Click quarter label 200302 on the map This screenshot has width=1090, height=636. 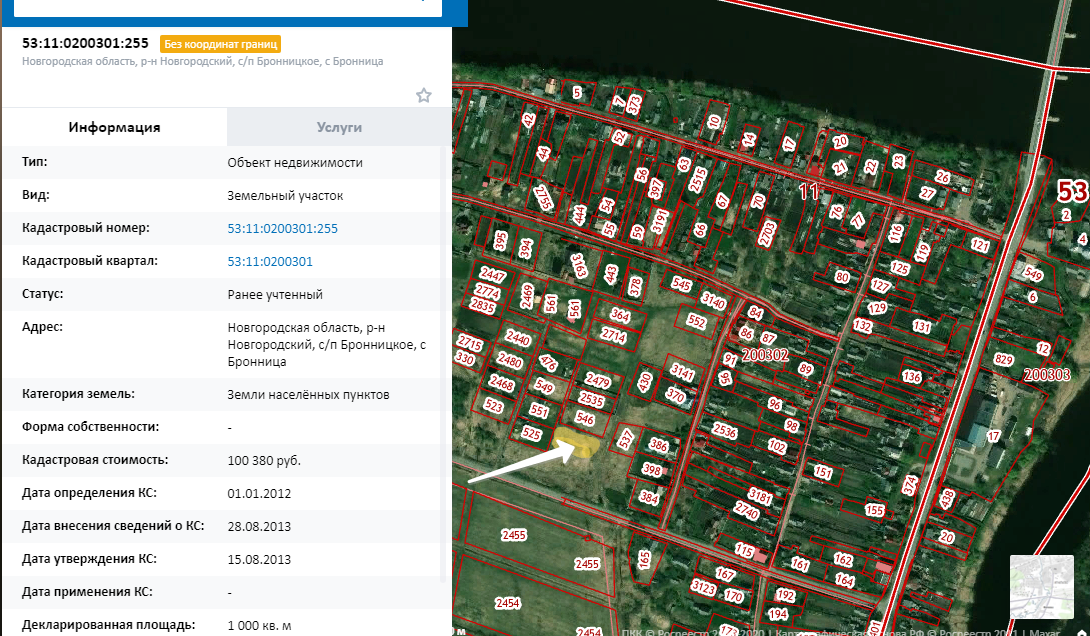click(765, 355)
